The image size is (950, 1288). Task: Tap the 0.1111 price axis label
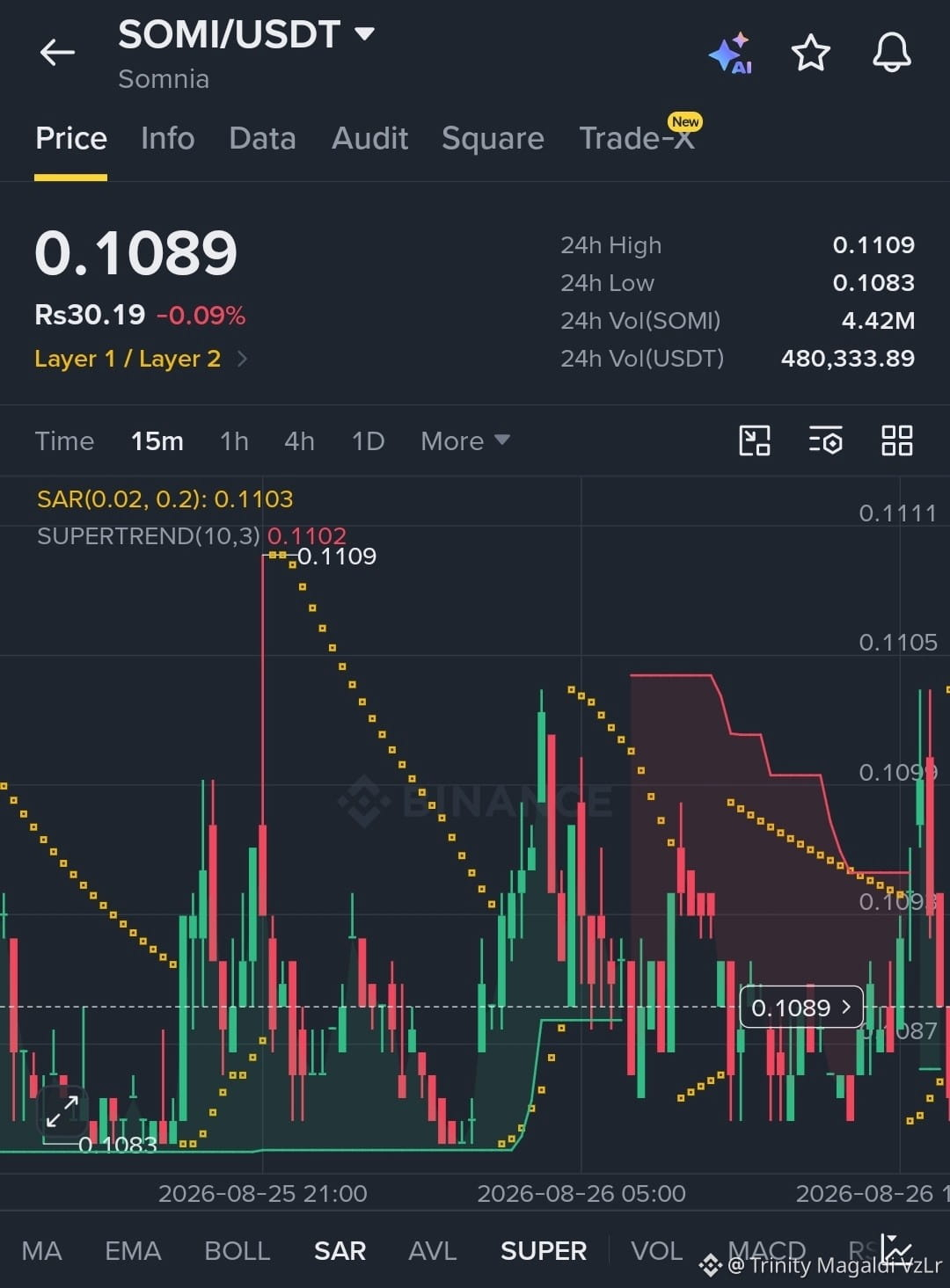coord(898,513)
